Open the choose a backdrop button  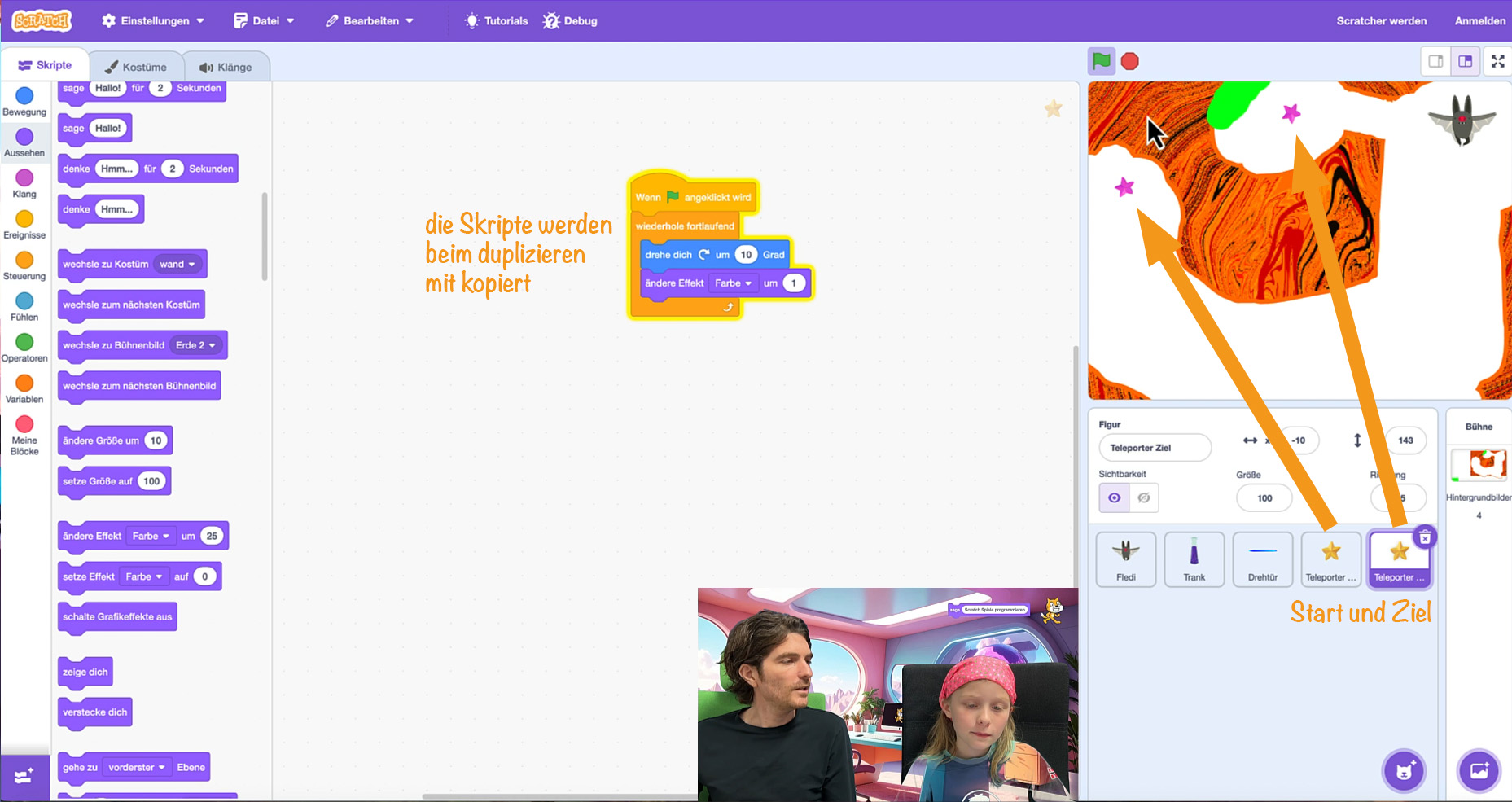1479,770
